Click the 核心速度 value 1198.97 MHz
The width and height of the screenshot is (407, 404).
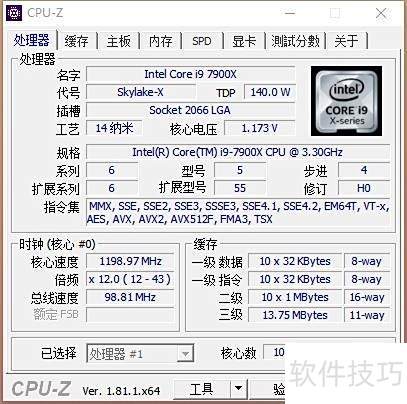[x=130, y=261]
